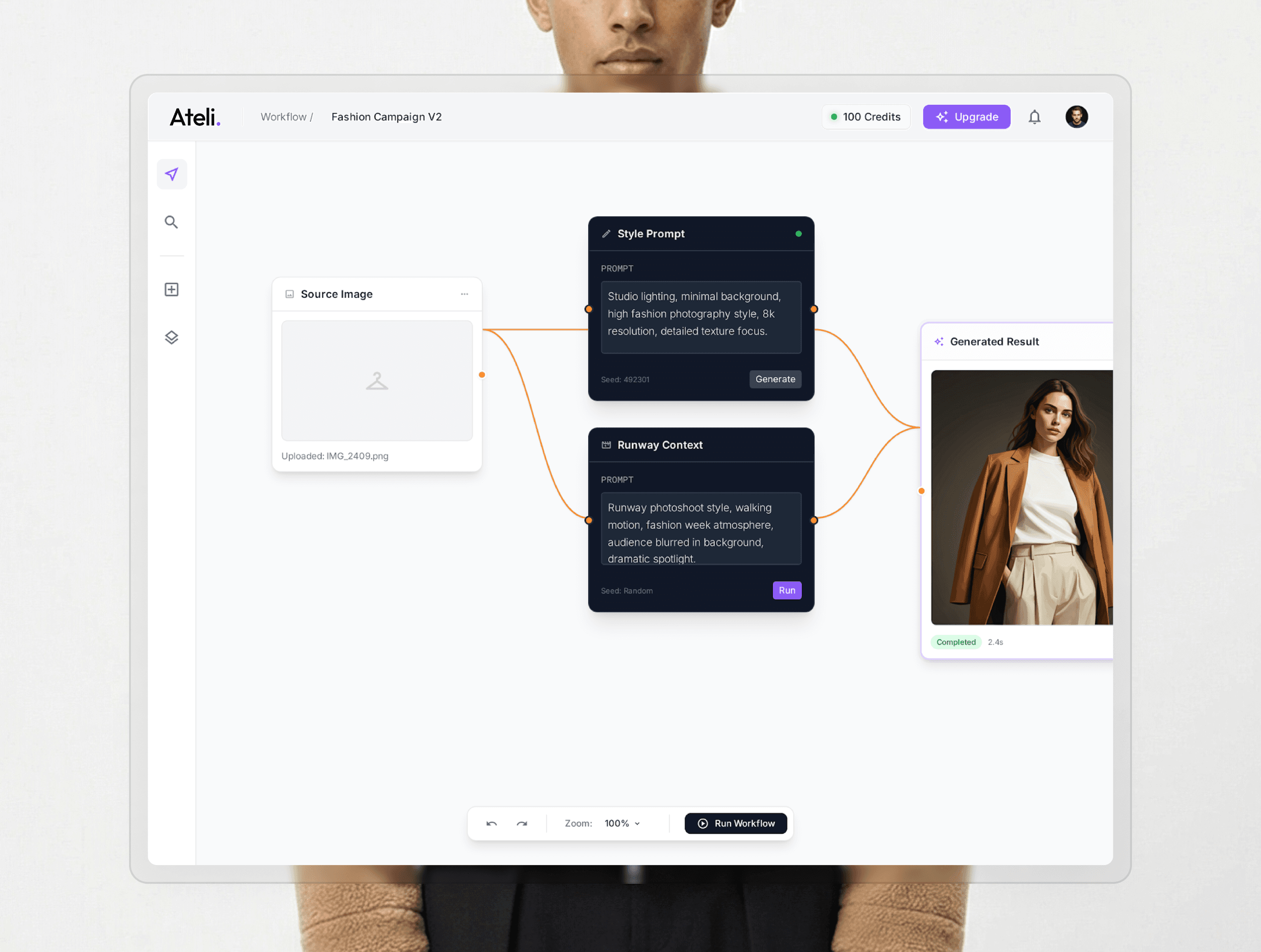Open the layers panel icon
Viewport: 1261px width, 952px height.
coord(172,338)
